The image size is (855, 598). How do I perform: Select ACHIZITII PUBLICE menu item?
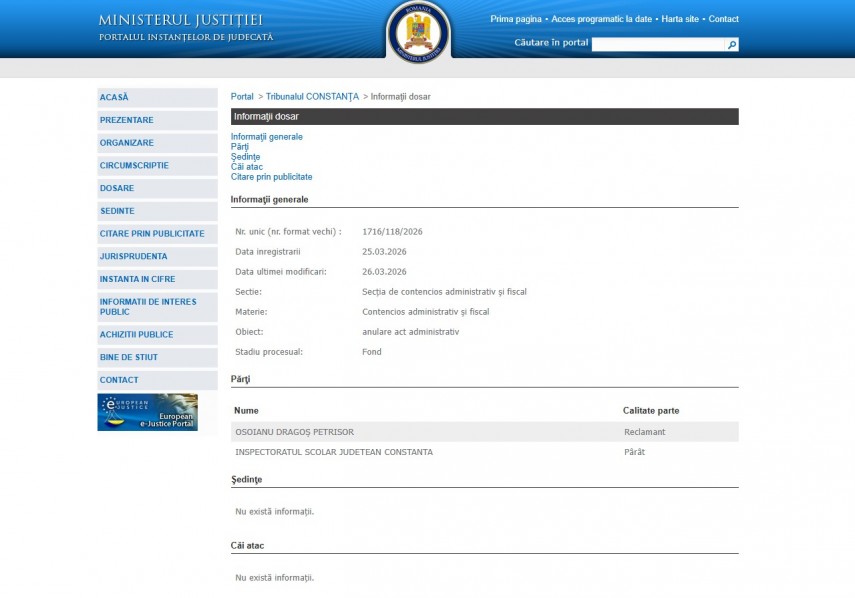click(136, 334)
